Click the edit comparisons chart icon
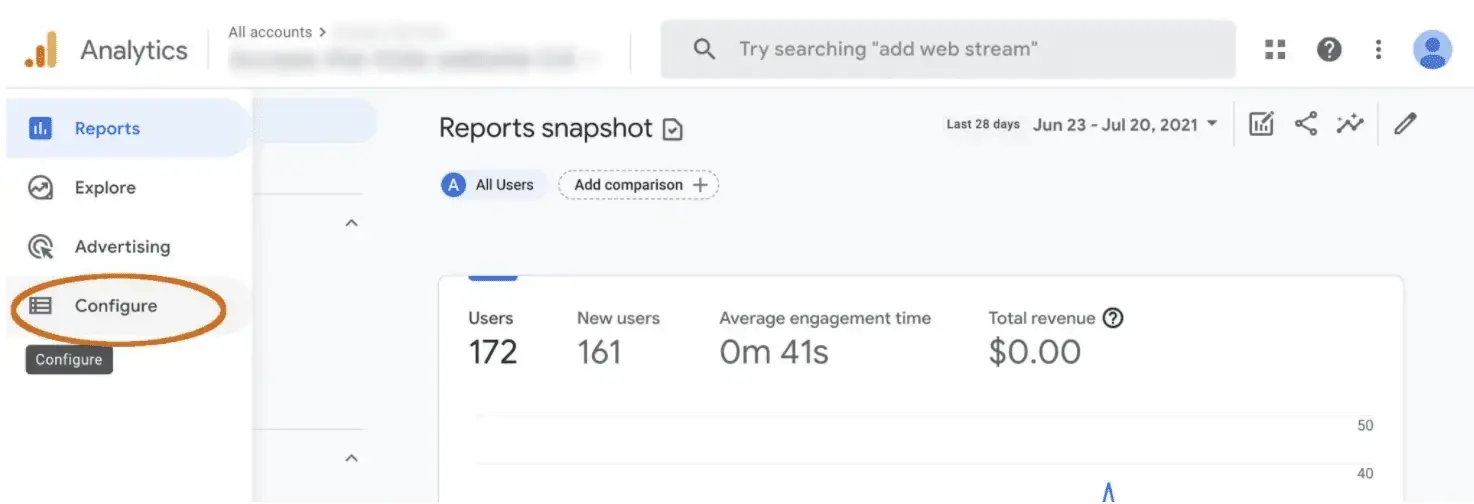 click(x=1262, y=124)
